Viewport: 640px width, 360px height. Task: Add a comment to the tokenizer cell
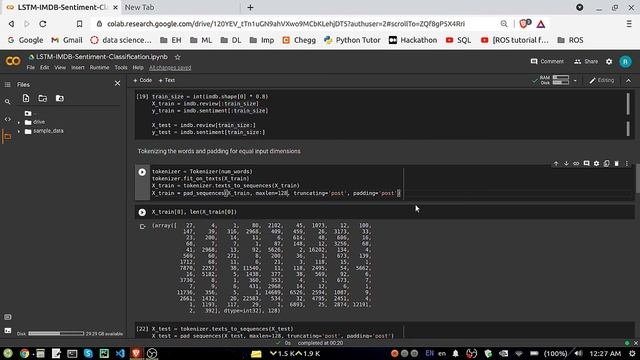tap(587, 164)
